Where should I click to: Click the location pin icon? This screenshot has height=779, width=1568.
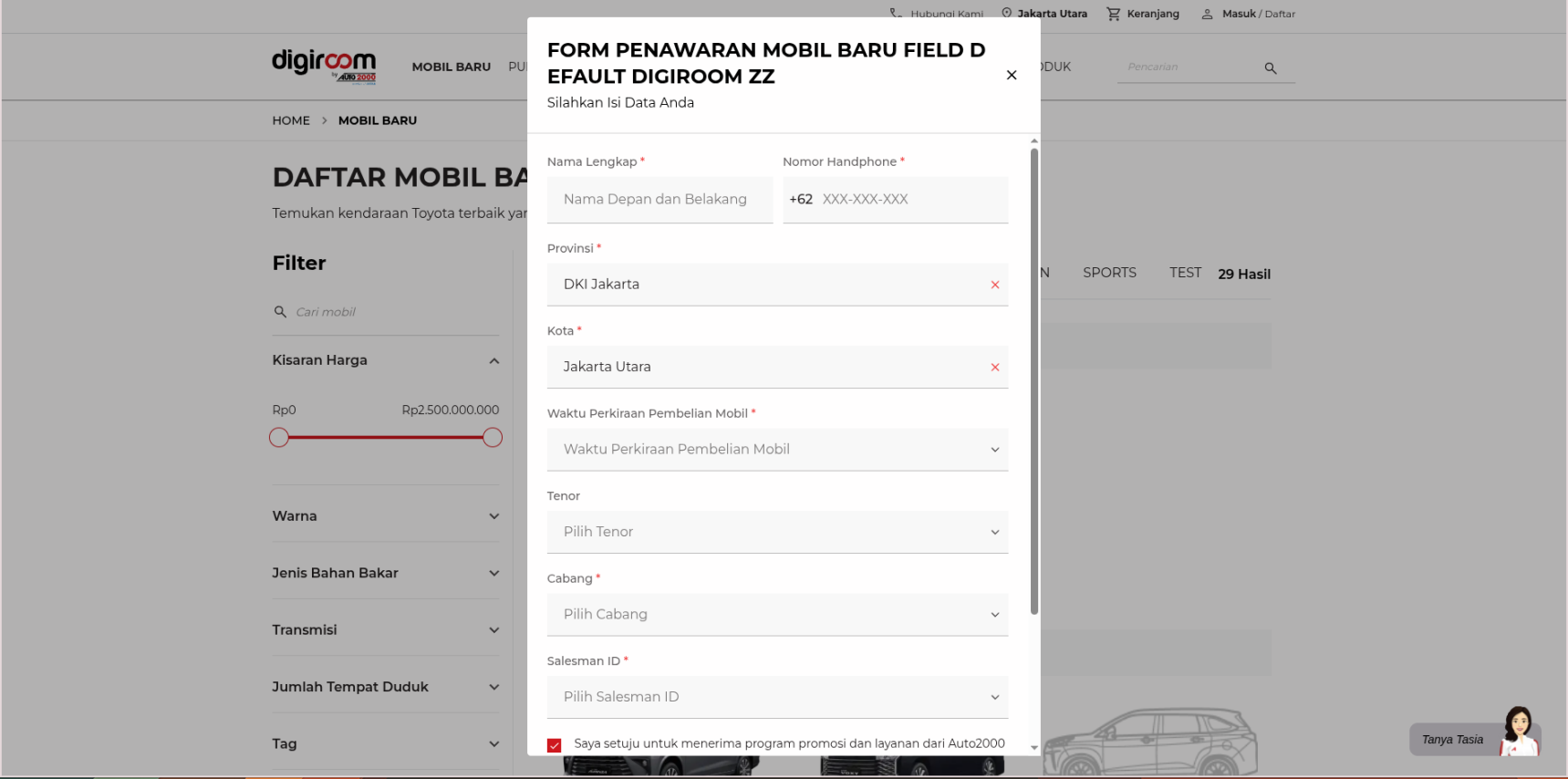[1007, 13]
